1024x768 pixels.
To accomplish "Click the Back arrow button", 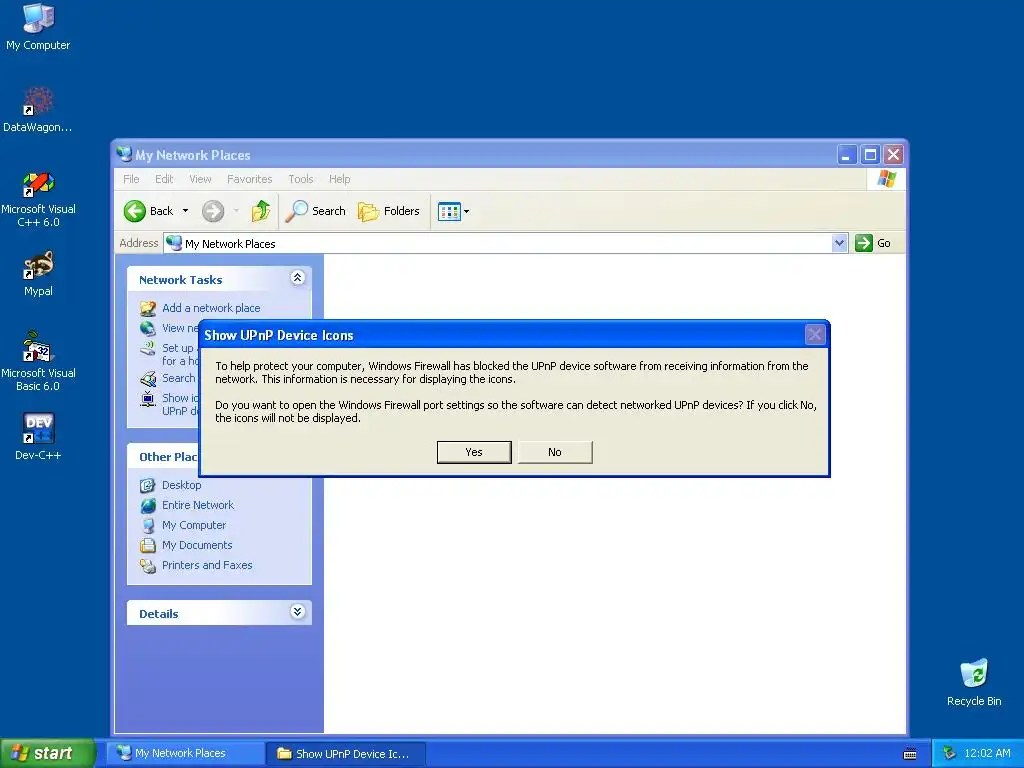I will click(150, 211).
